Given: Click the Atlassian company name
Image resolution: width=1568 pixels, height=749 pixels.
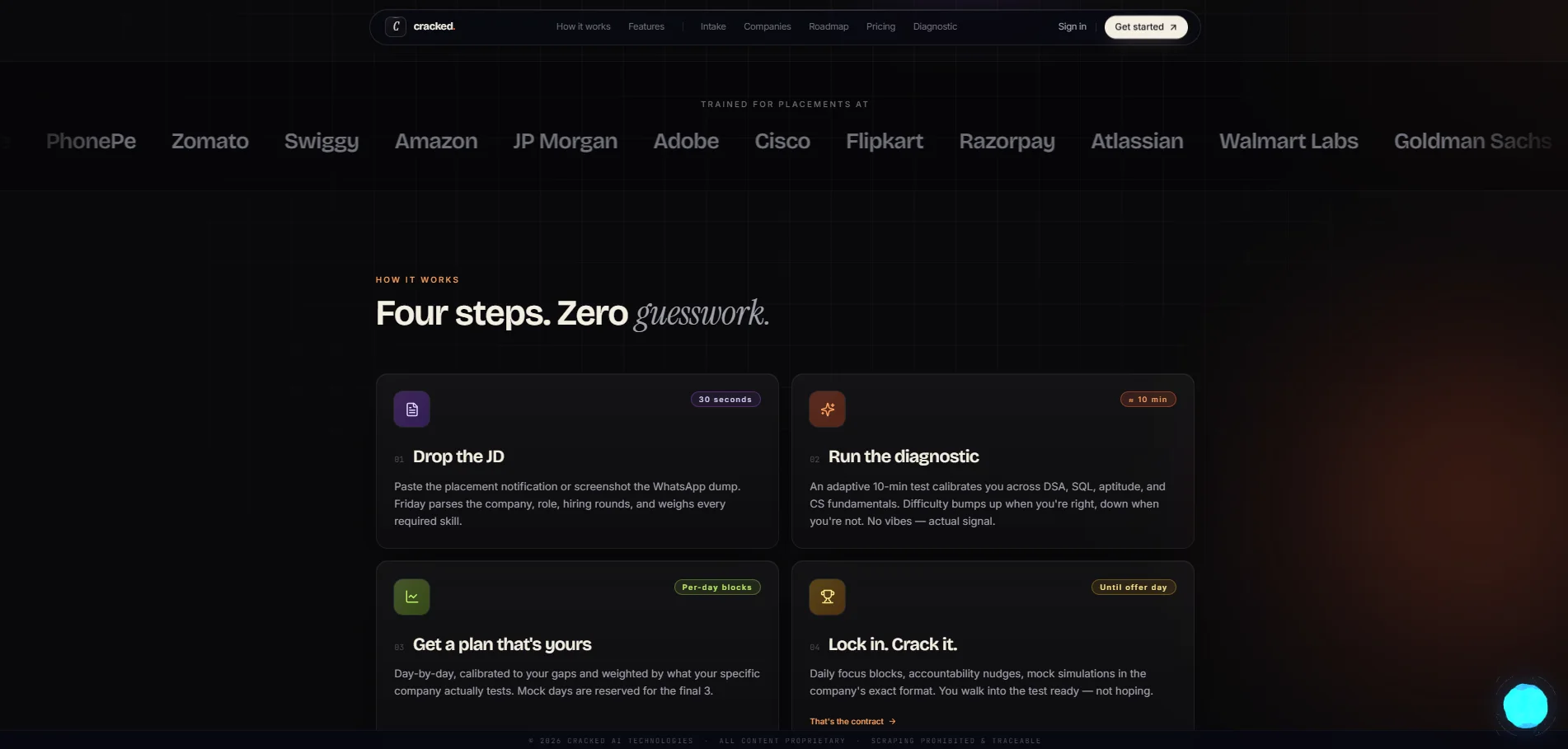Looking at the screenshot, I should click(1137, 141).
